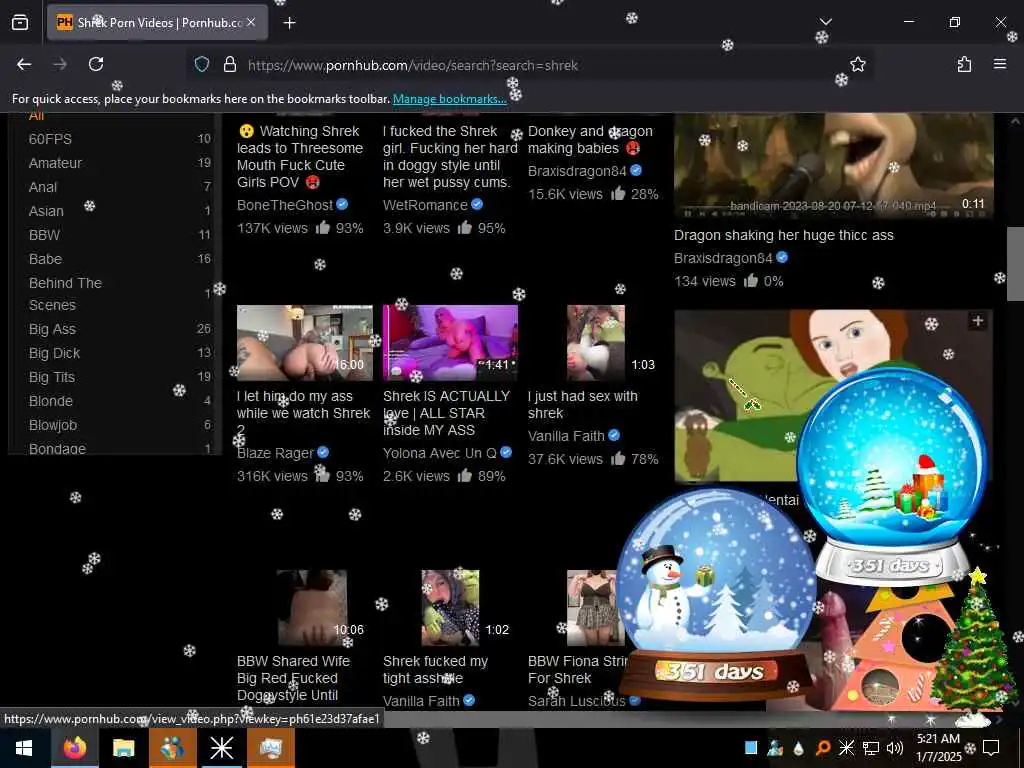1024x768 pixels.
Task: Go back one page
Action: click(24, 64)
